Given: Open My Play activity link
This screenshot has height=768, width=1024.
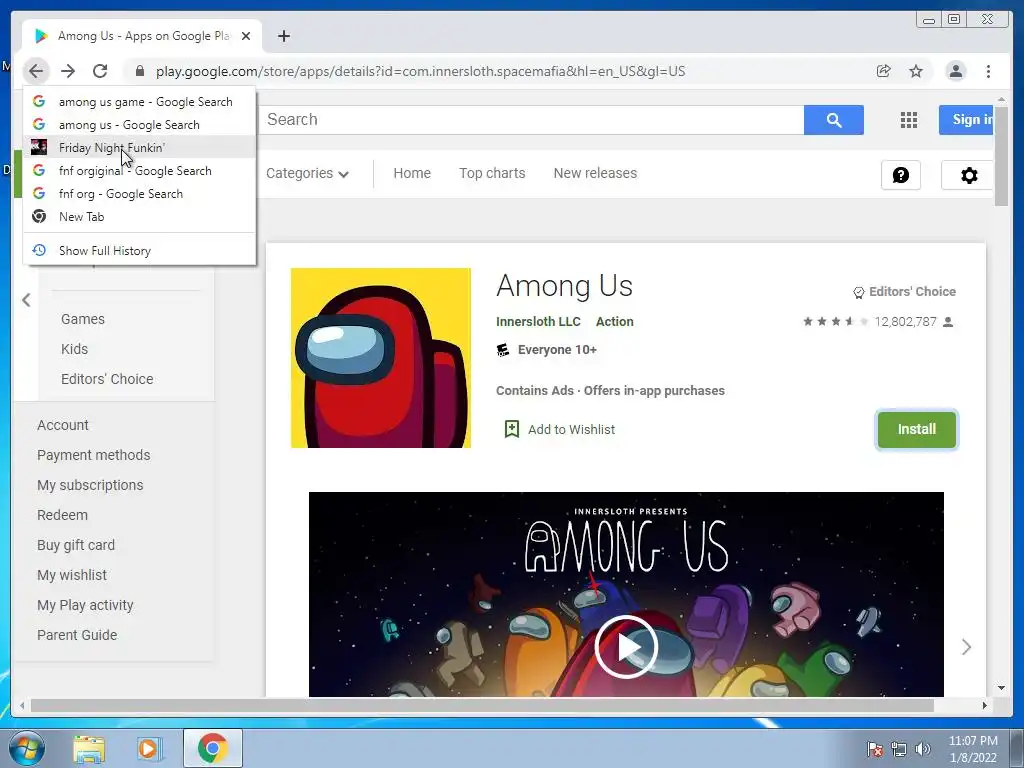Looking at the screenshot, I should coord(85,605).
